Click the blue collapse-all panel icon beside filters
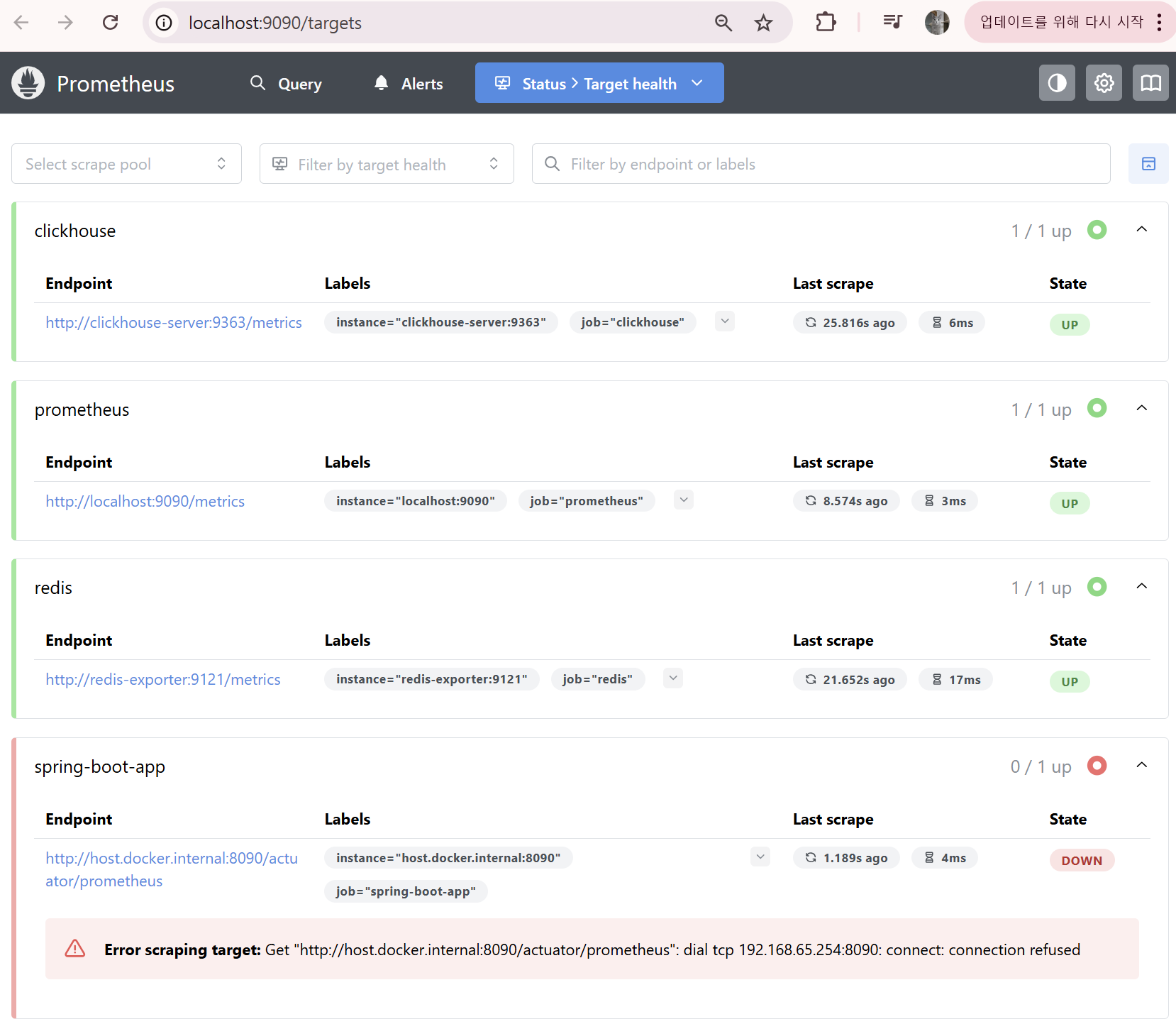Image resolution: width=1176 pixels, height=1024 pixels. [x=1148, y=163]
